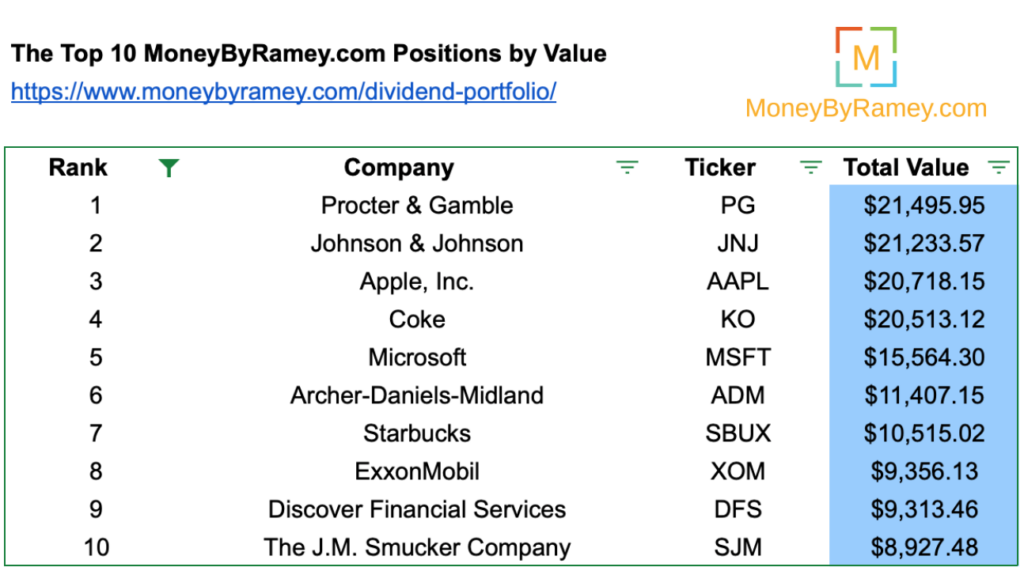
Task: Select the MSFT ticker cell
Action: [738, 357]
